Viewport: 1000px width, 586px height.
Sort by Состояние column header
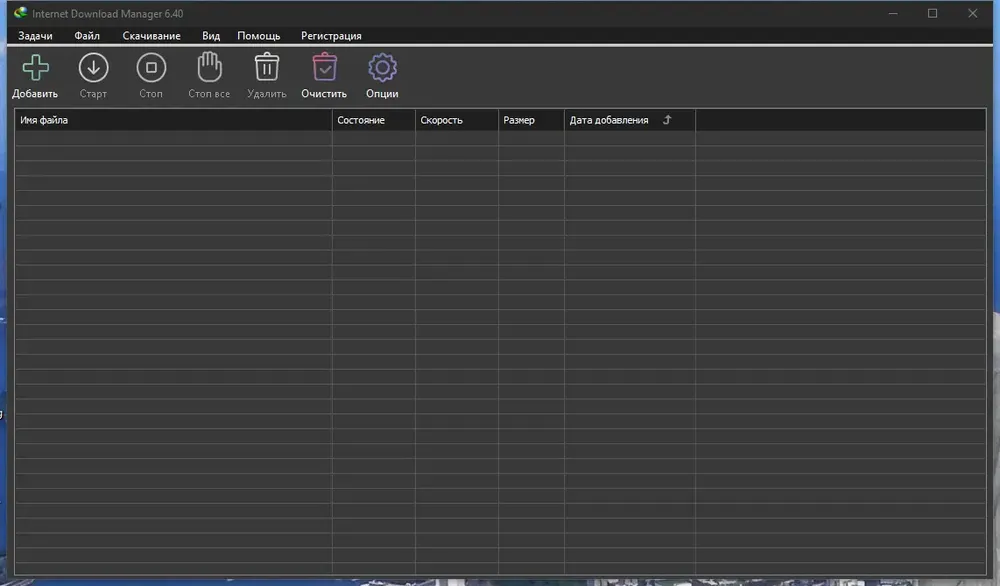[374, 120]
